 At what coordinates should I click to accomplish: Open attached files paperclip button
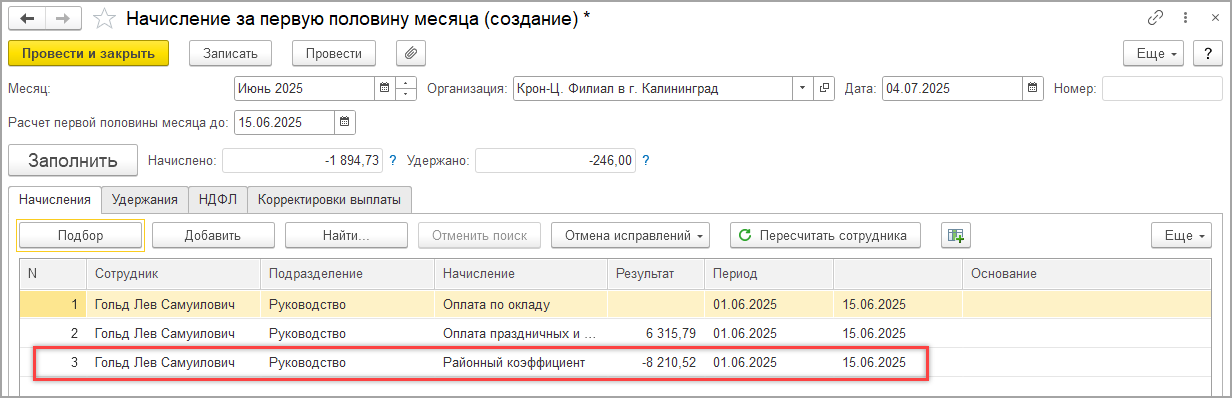click(411, 53)
